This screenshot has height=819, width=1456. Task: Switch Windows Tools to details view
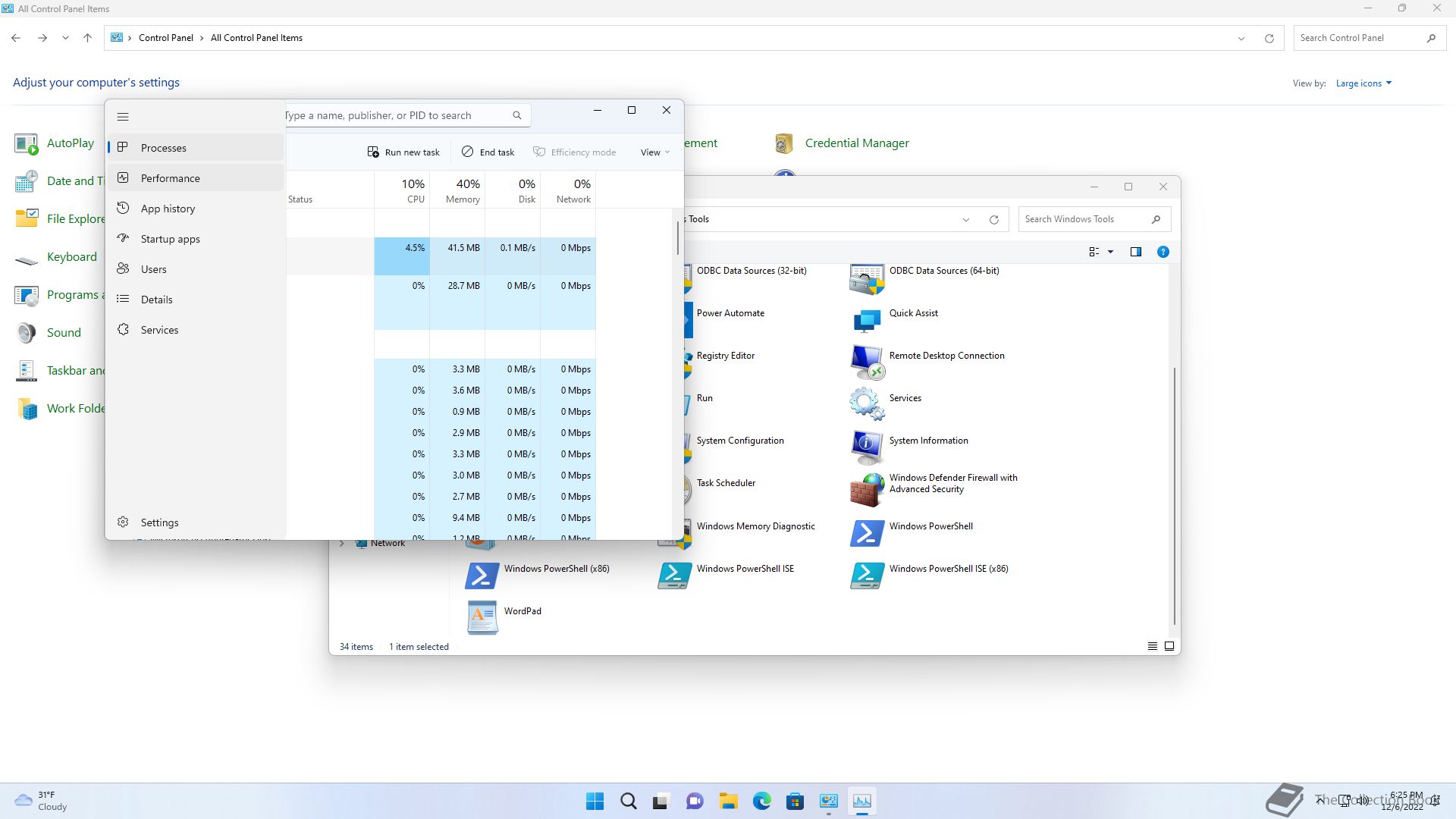(x=1153, y=647)
